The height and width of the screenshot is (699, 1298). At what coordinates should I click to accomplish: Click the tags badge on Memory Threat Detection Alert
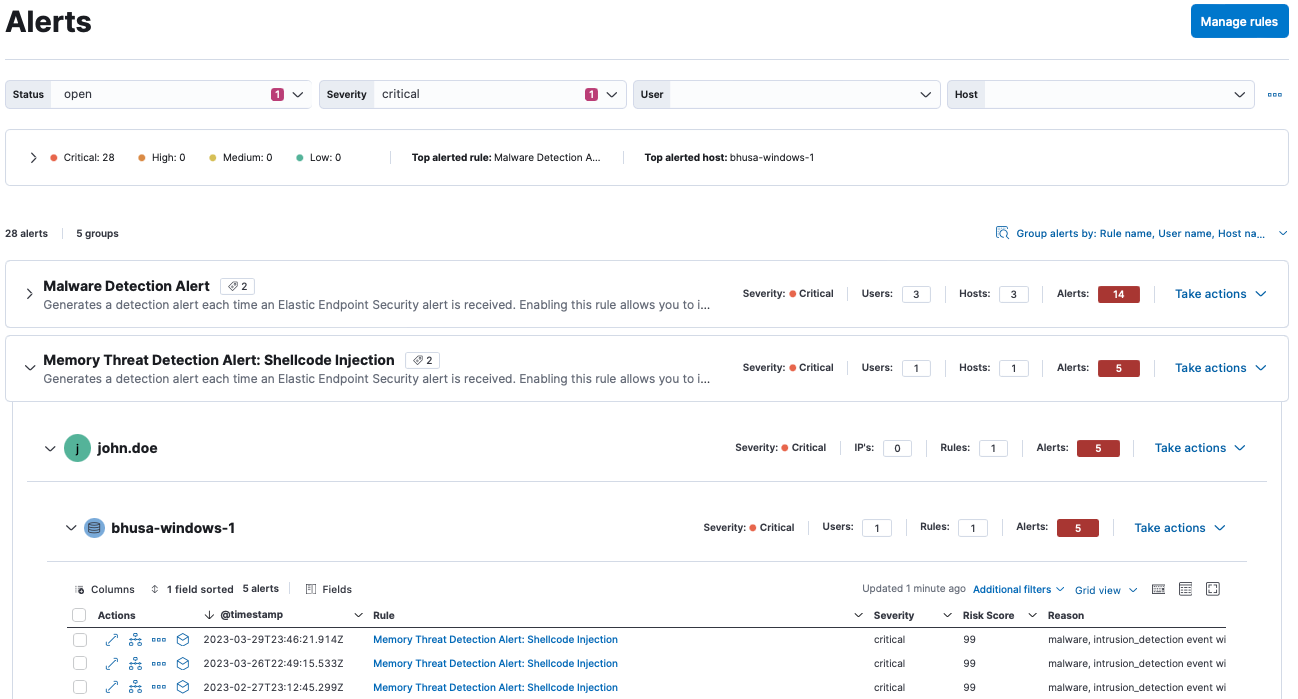coord(422,360)
